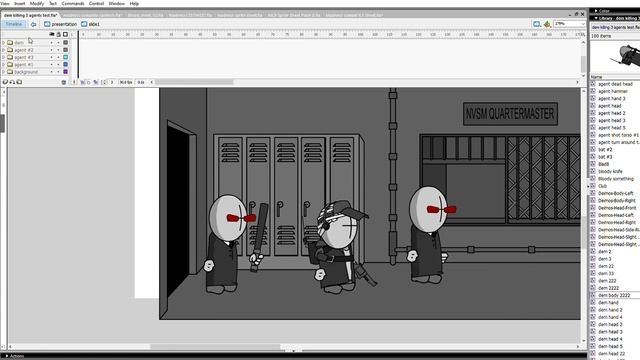Select symbol icon of 'bloody knife' item
Screen dimensions: 640x360
593,171
